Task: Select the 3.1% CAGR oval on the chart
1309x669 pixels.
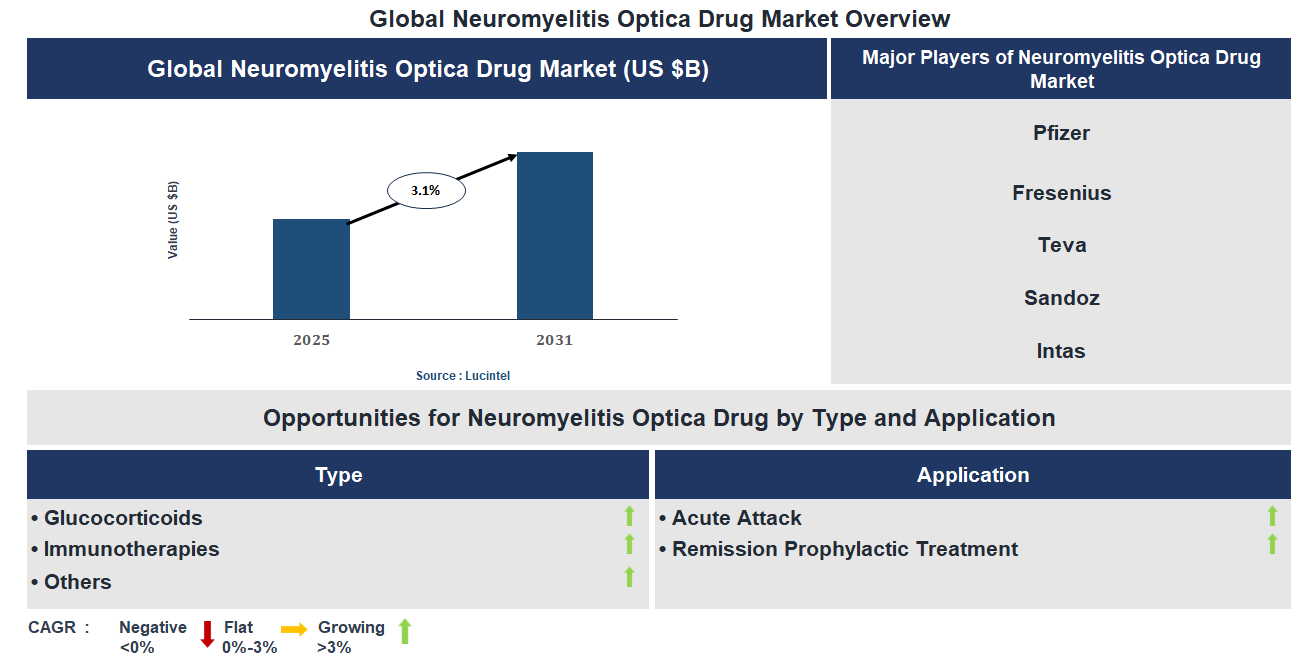Action: 426,190
